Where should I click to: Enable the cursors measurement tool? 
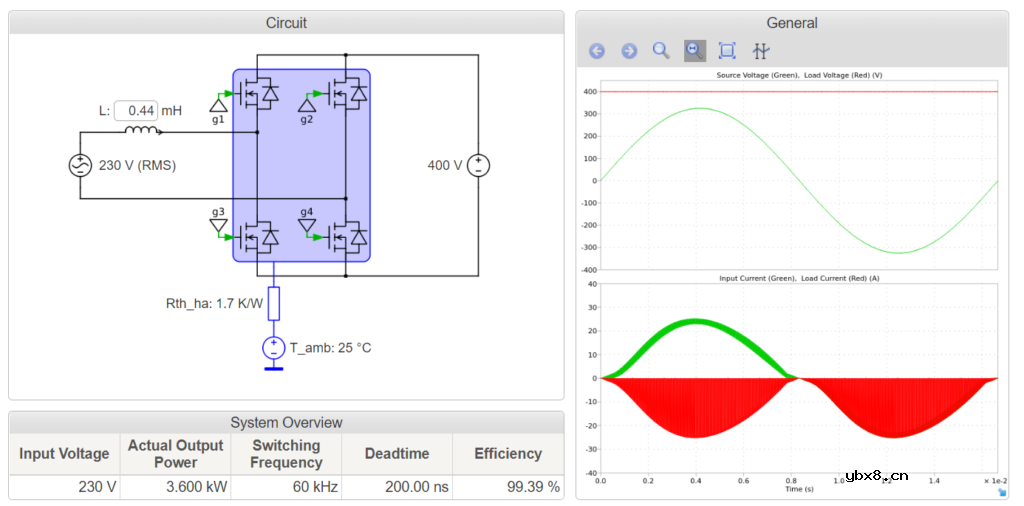pyautogui.click(x=760, y=51)
